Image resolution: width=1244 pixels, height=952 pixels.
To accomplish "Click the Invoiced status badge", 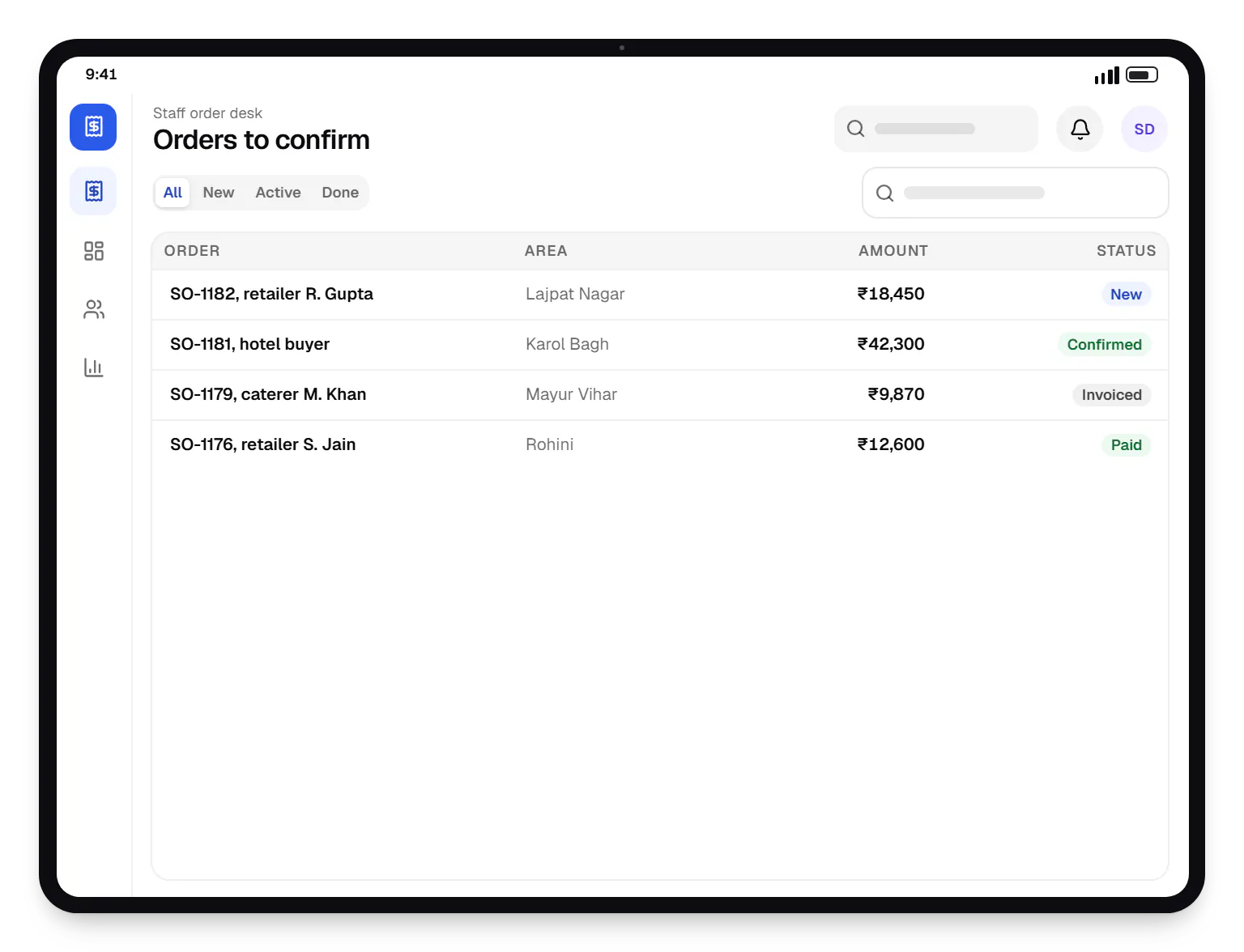I will 1111,395.
